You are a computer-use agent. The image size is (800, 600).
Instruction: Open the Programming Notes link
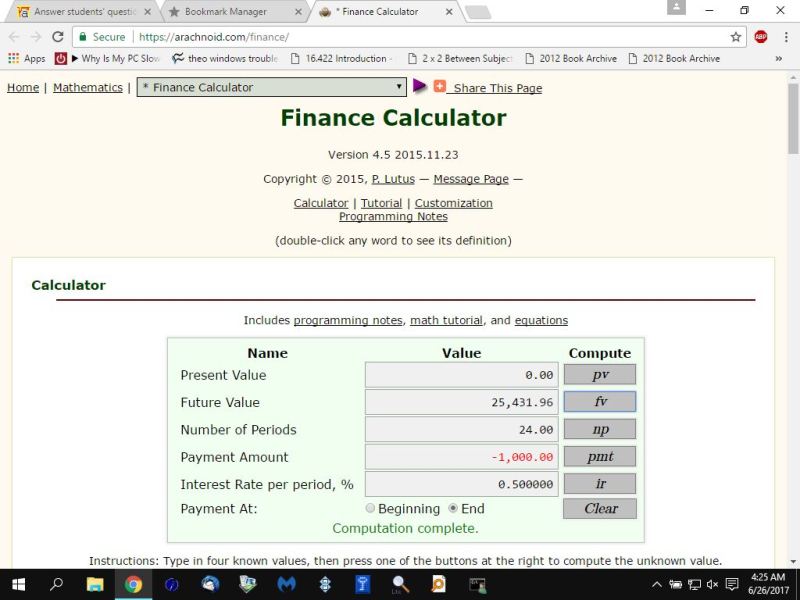393,216
